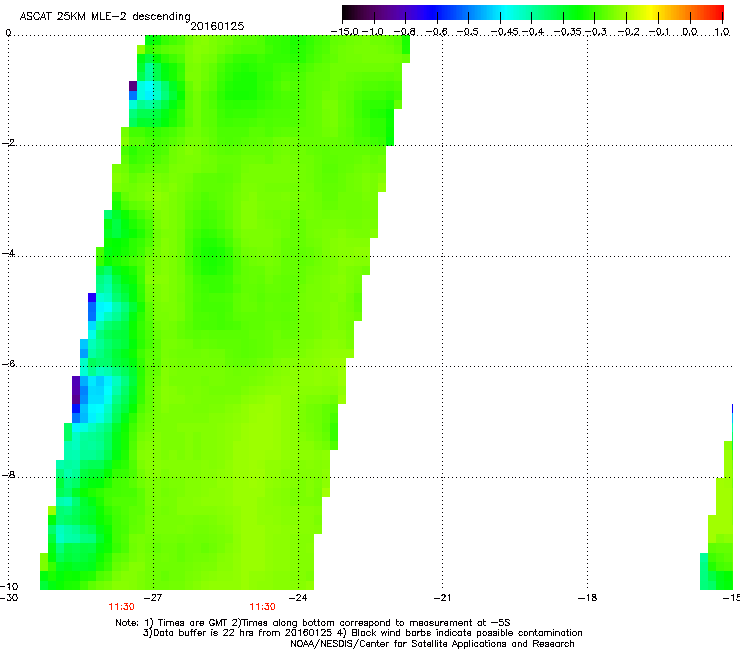740x650 pixels.
Task: Select the date label 20160125
Action: pyautogui.click(x=217, y=26)
